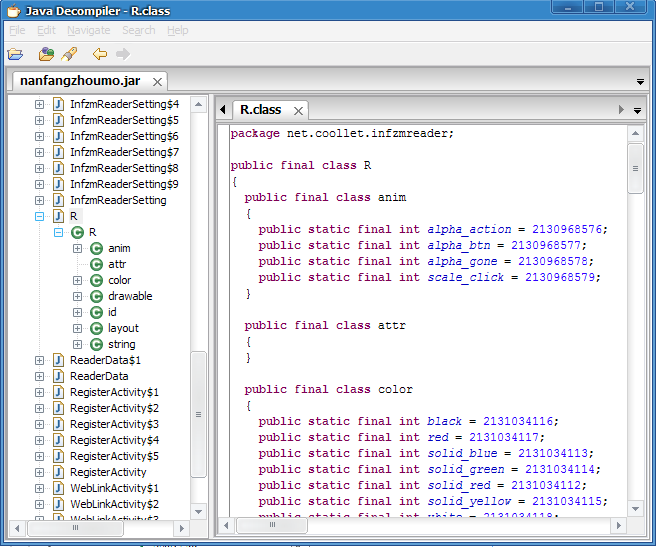This screenshot has height=547, width=656.
Task: Click code editor horizontal scrollbar thumb
Action: click(x=272, y=525)
